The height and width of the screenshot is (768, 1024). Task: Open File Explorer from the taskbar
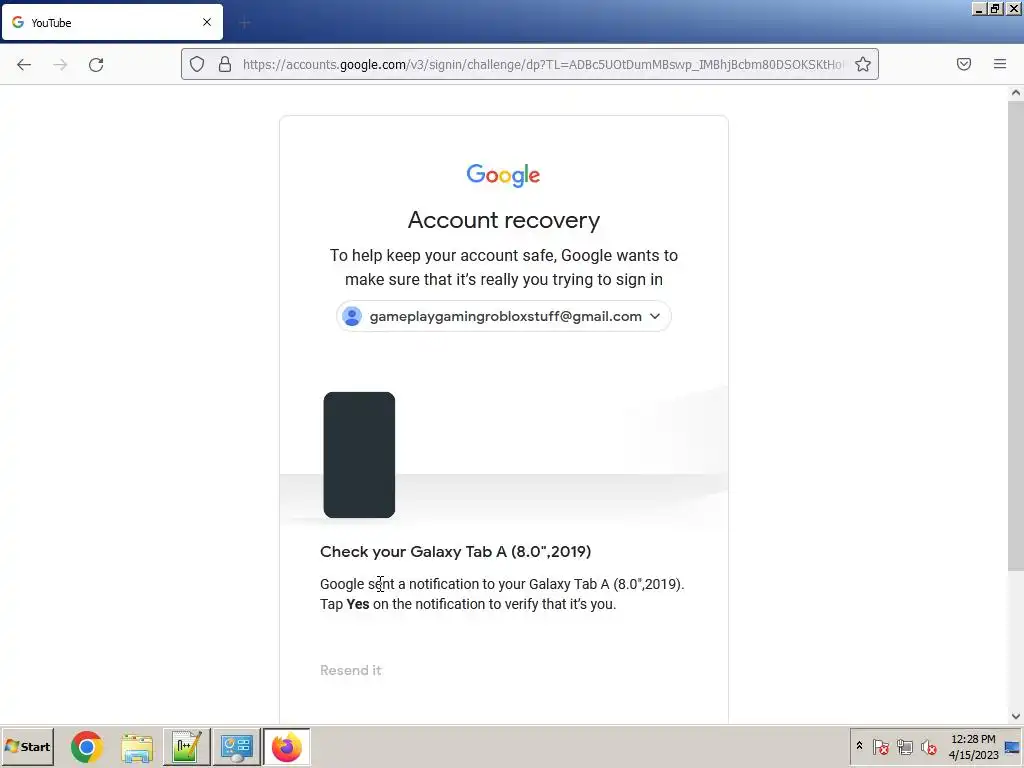point(137,747)
